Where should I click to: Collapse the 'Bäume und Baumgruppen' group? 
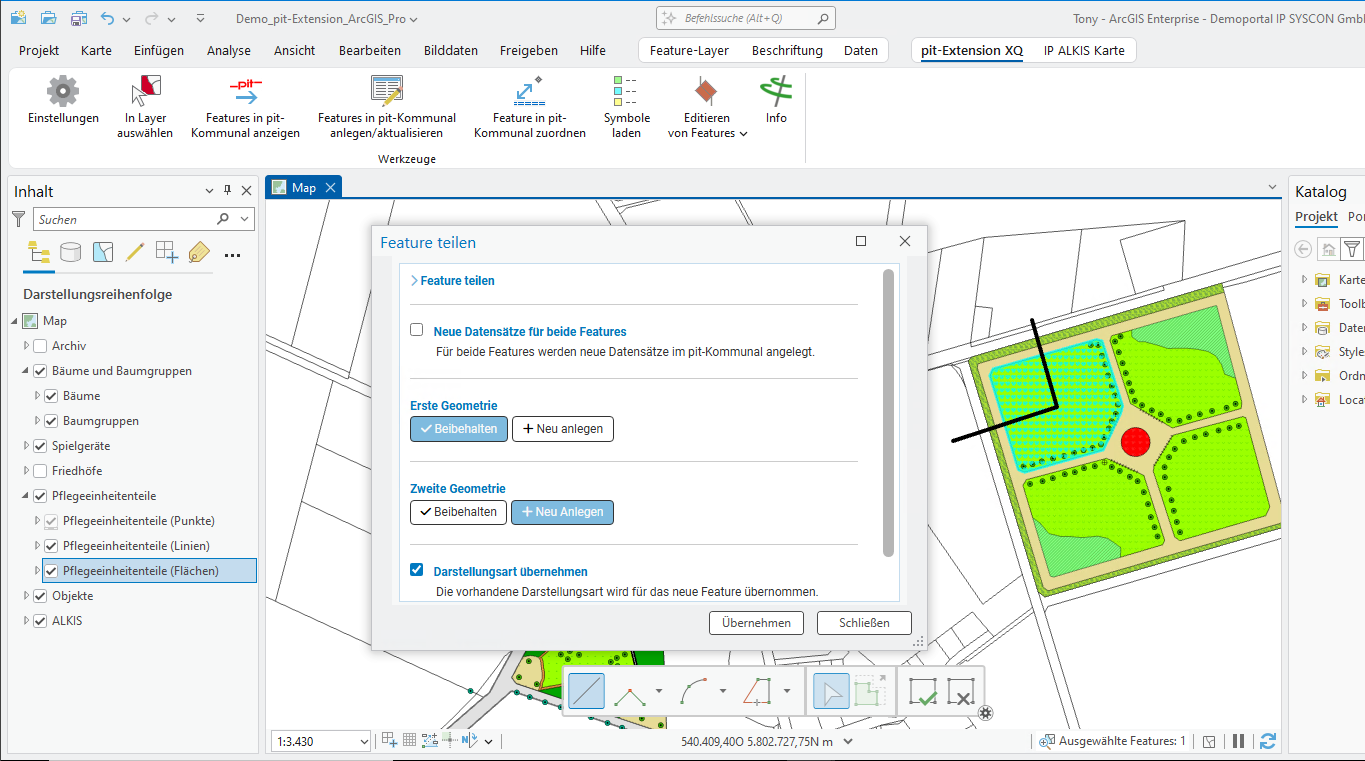point(24,370)
